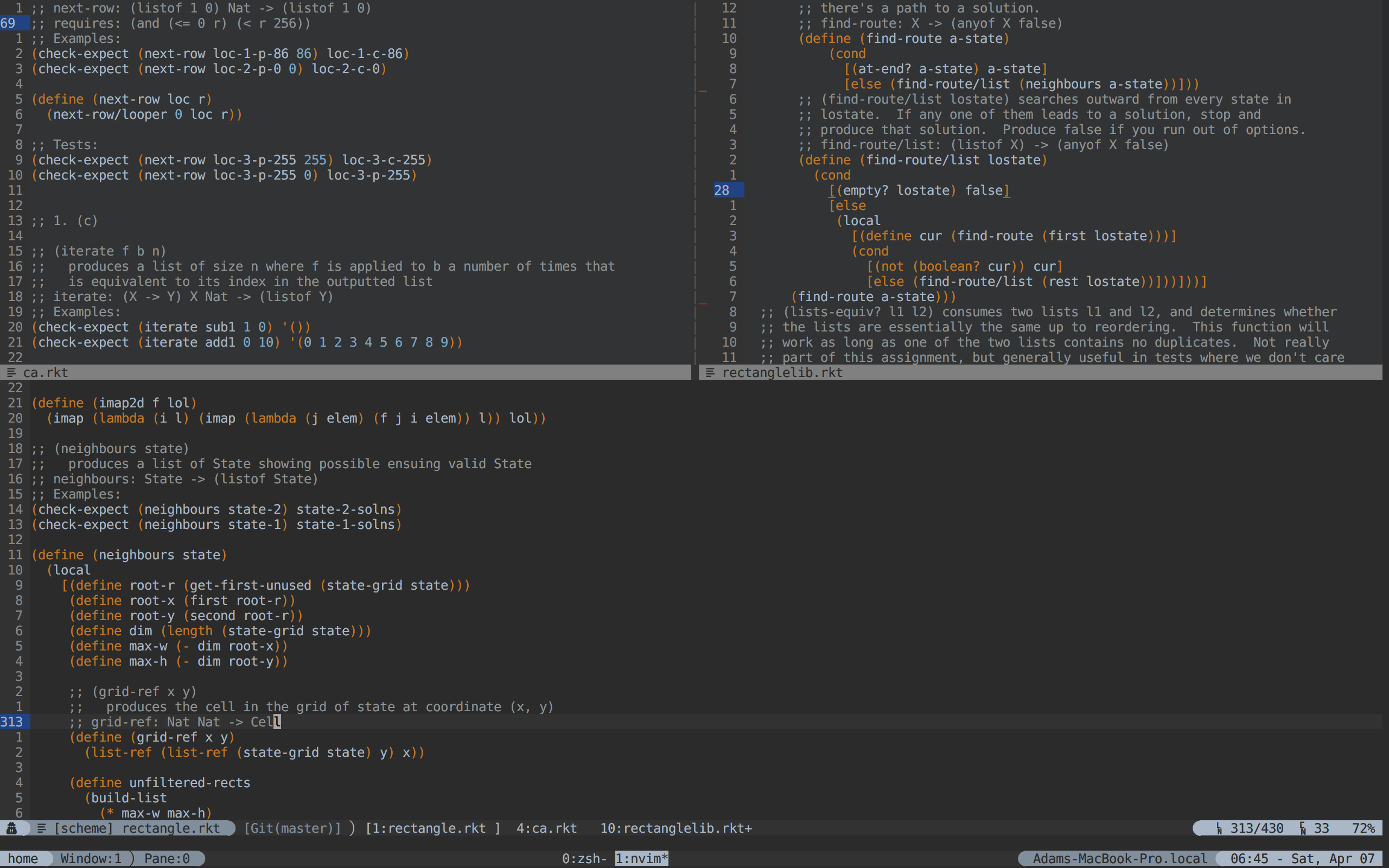This screenshot has height=868, width=1389.
Task: Click the lines icon before [scheme] rectangle.rkt
Action: coord(41,828)
